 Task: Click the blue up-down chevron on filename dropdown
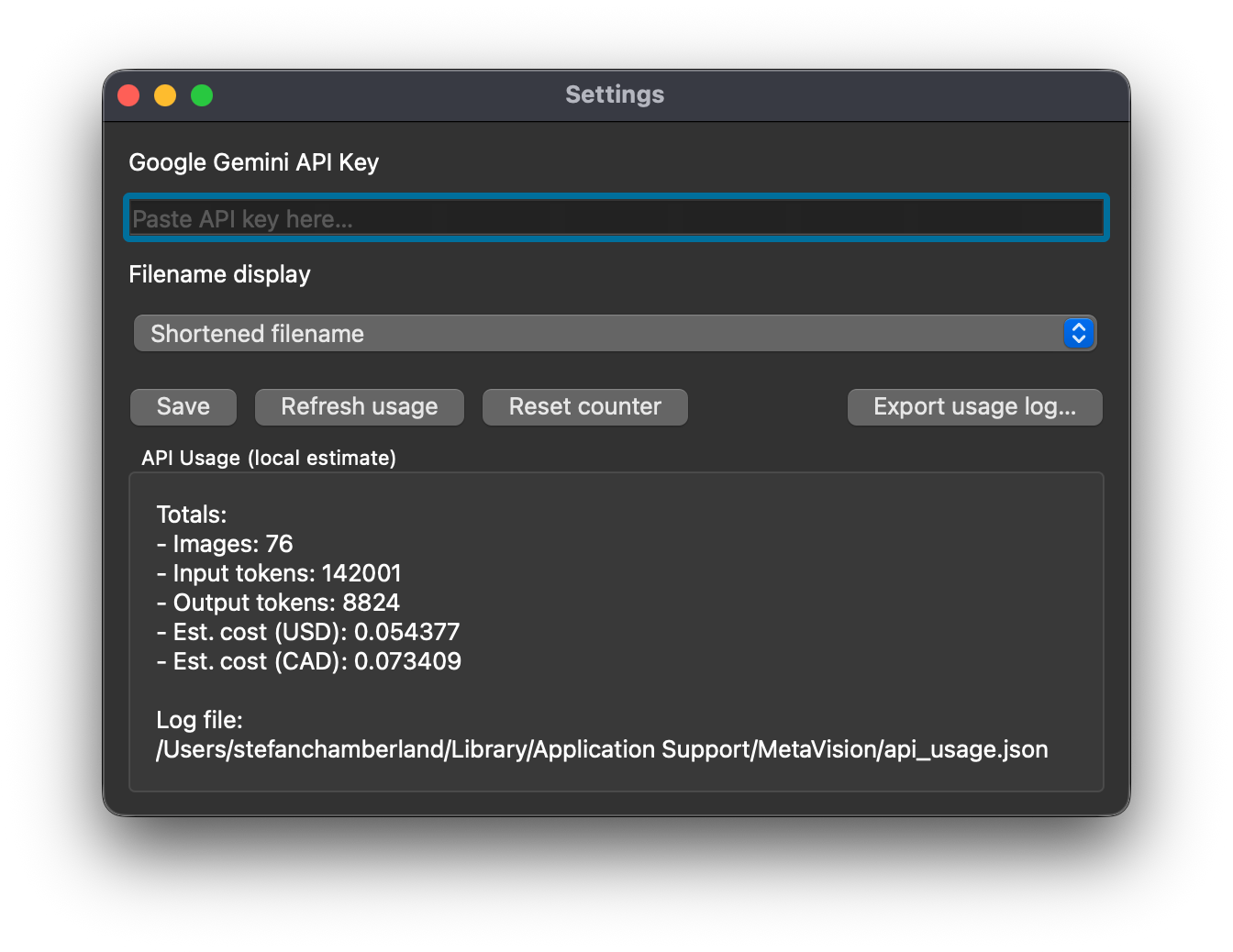coord(1079,333)
